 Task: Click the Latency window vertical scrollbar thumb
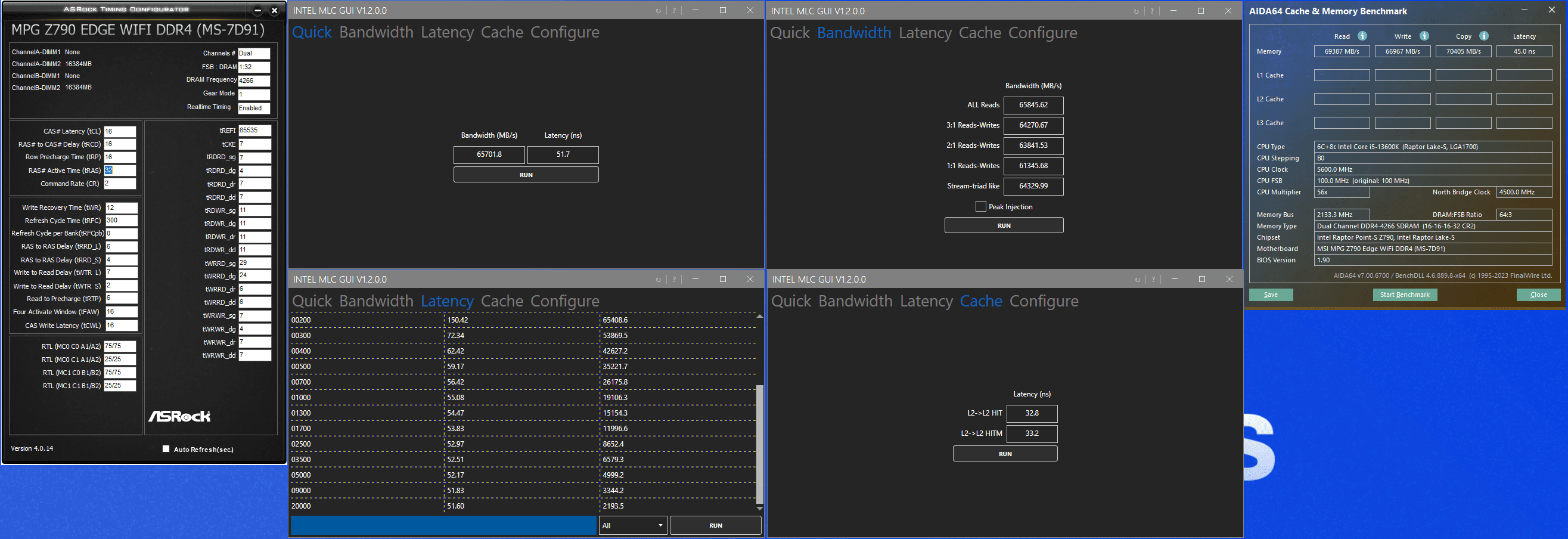(x=759, y=444)
